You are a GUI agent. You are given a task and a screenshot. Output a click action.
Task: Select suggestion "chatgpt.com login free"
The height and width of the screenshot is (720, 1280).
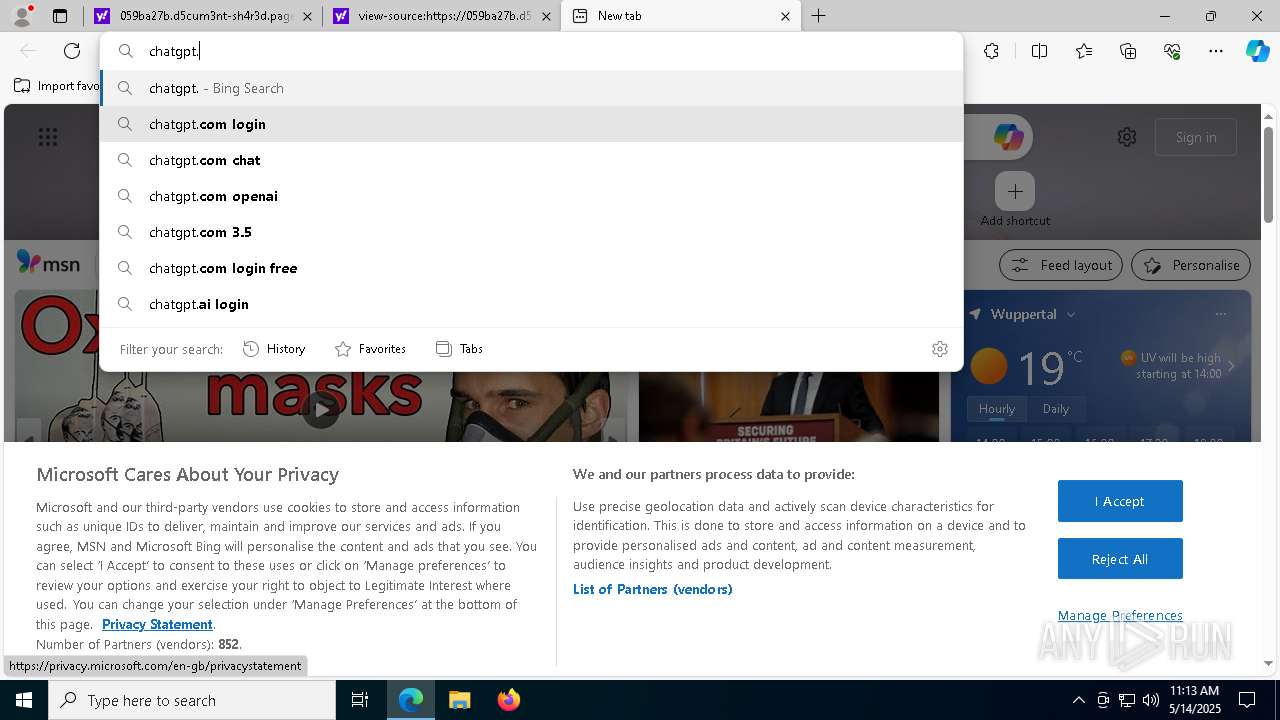[x=531, y=268]
